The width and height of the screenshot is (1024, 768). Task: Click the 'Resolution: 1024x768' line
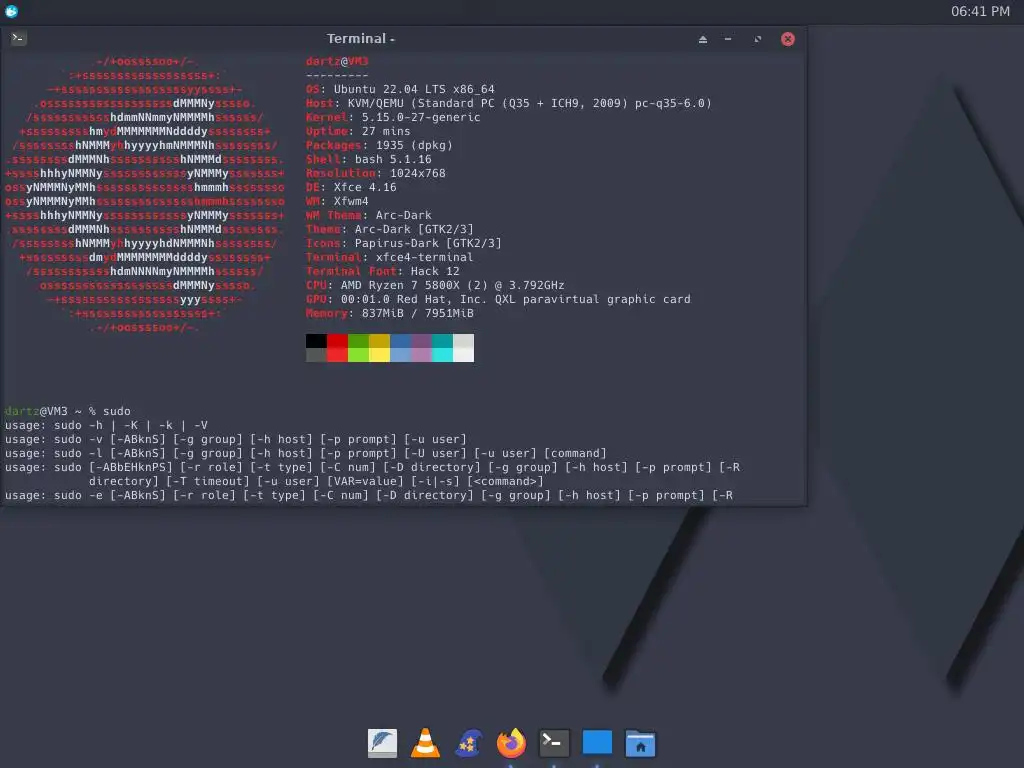coord(376,174)
